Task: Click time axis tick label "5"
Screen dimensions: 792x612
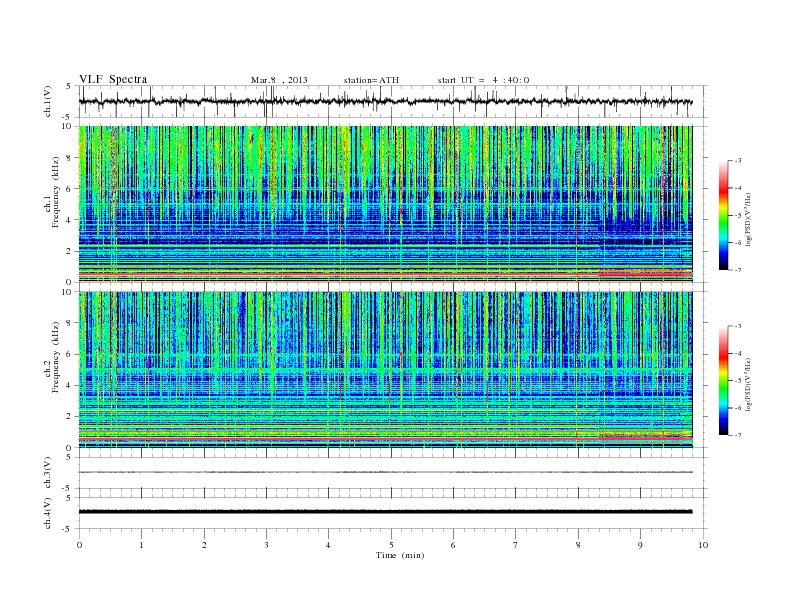Action: (x=391, y=545)
